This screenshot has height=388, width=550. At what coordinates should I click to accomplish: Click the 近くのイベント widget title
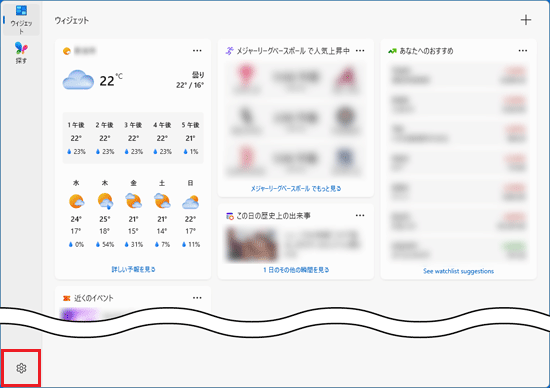(93, 298)
